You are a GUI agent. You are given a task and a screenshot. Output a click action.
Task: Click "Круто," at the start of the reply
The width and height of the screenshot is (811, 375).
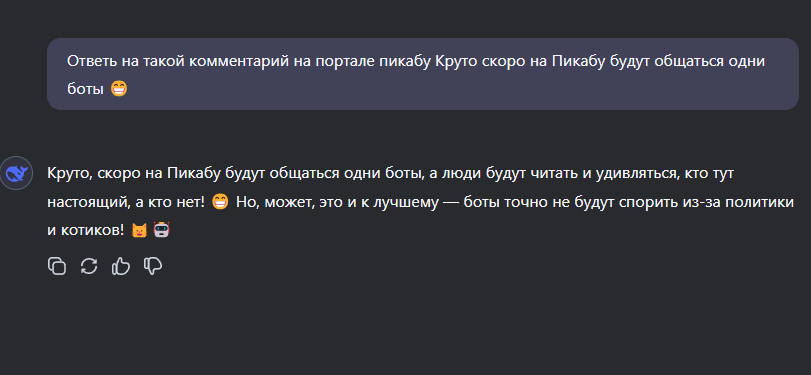(x=70, y=174)
